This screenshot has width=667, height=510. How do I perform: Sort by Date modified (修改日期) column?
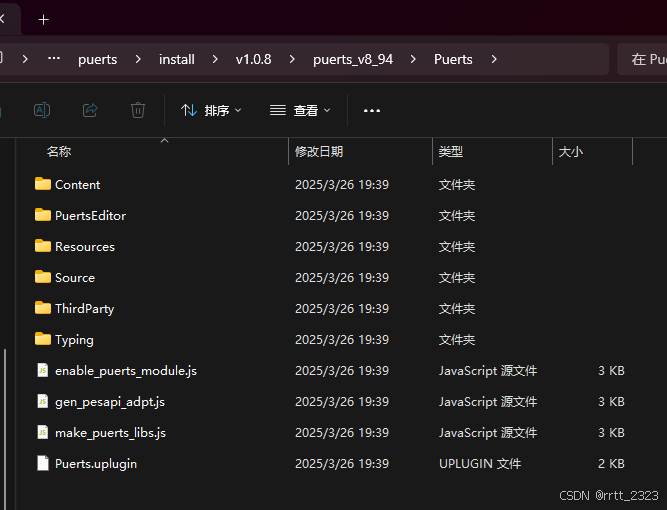point(319,151)
